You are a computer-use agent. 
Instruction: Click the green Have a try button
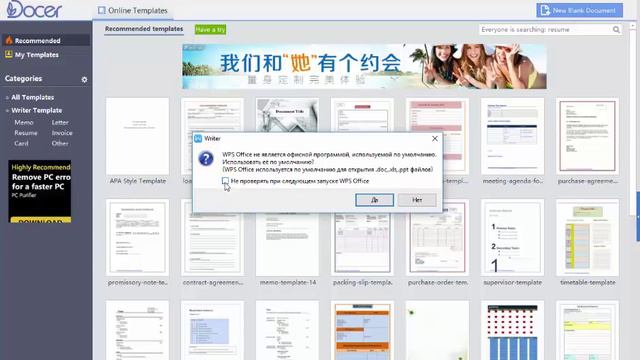[x=210, y=29]
